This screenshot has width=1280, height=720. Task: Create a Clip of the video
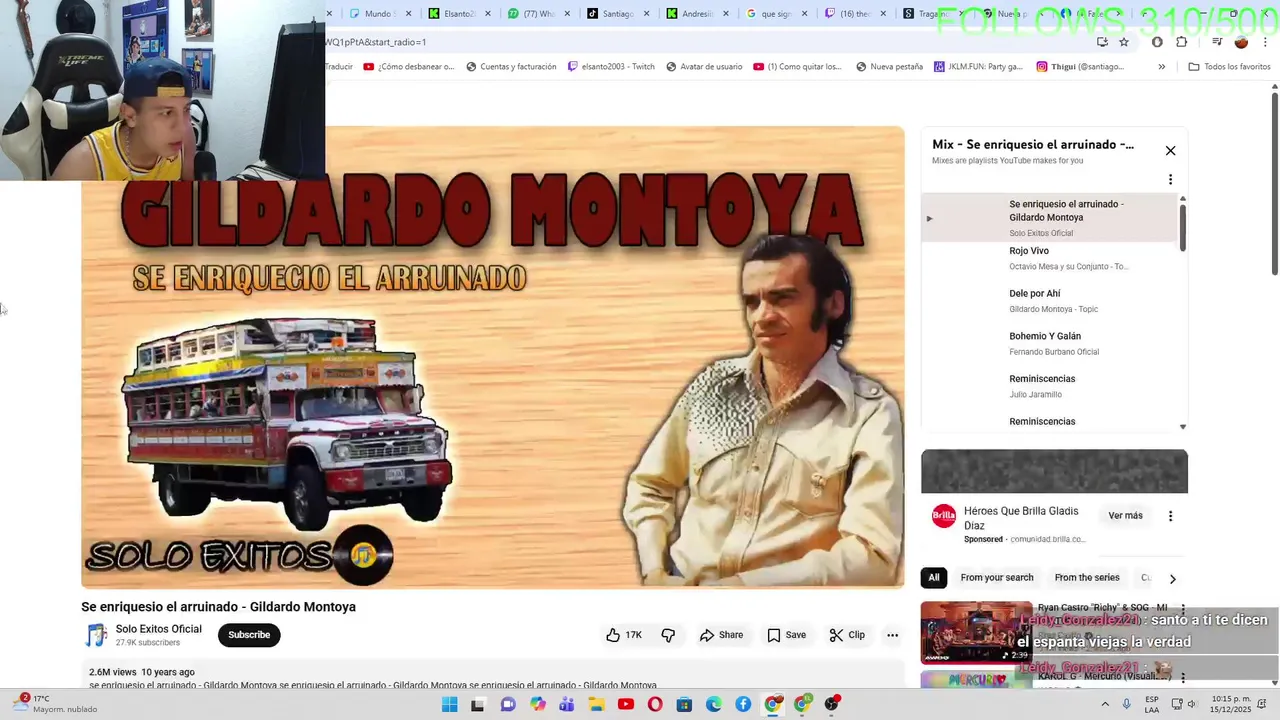pos(847,635)
